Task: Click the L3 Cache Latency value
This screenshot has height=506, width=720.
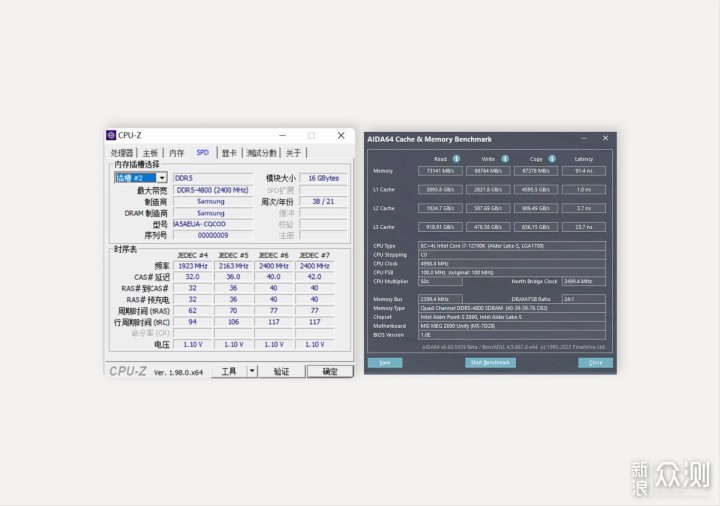Action: [x=584, y=227]
